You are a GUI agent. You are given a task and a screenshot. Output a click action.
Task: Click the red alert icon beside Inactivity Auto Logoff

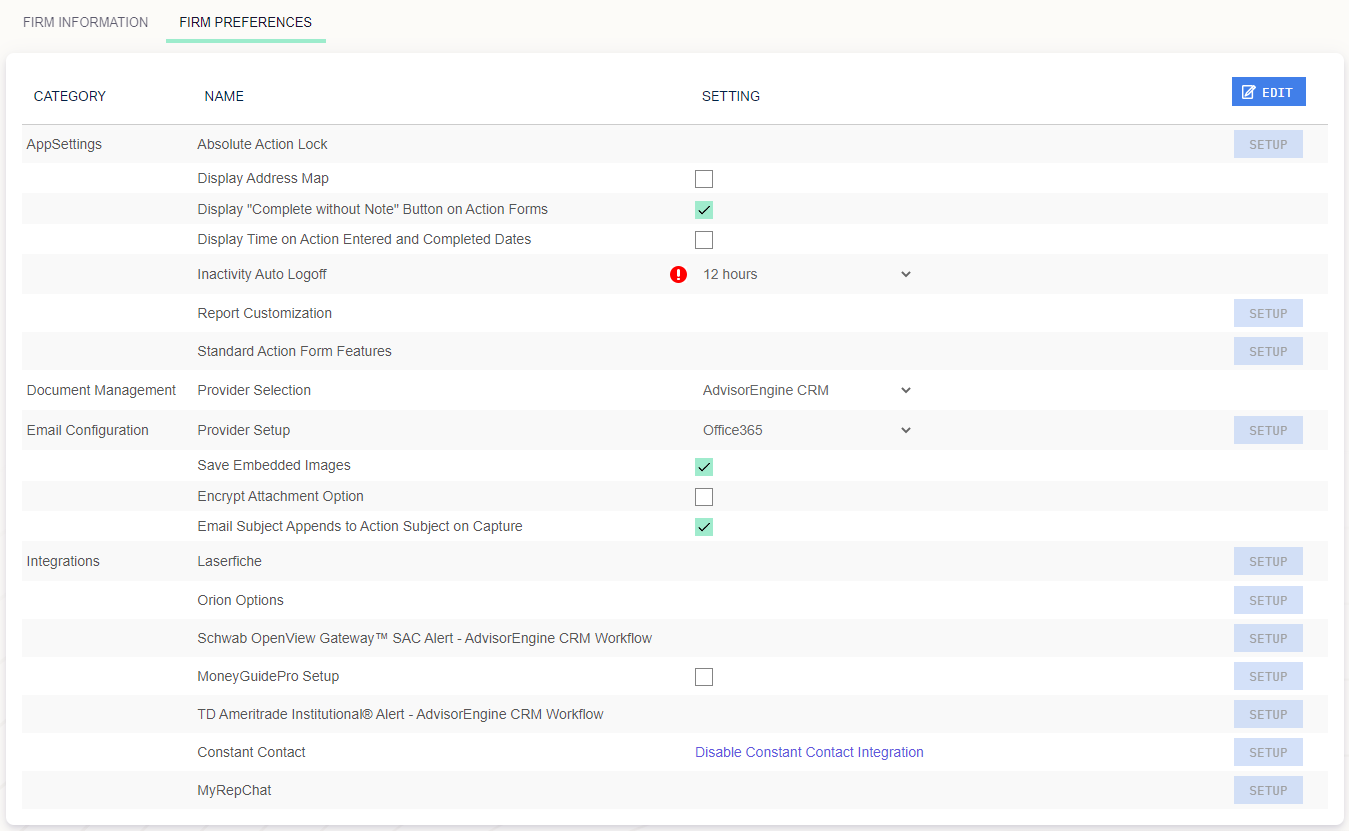[679, 274]
